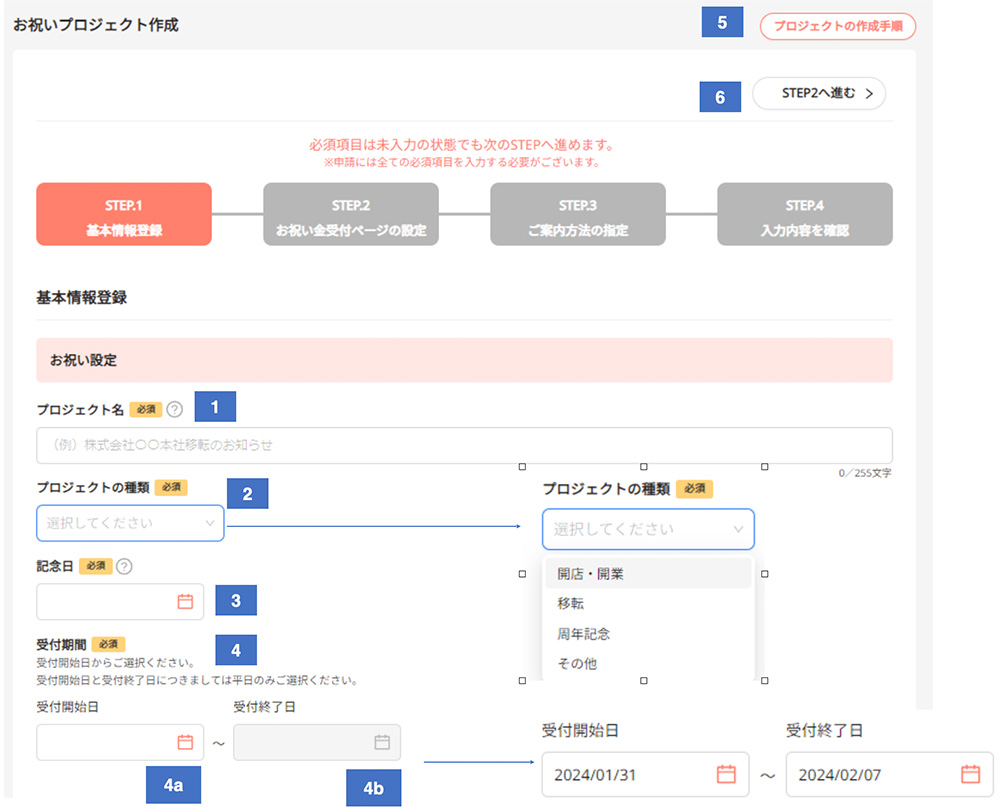
Task: Click the プロジェクト名 text input field
Action: 464,445
